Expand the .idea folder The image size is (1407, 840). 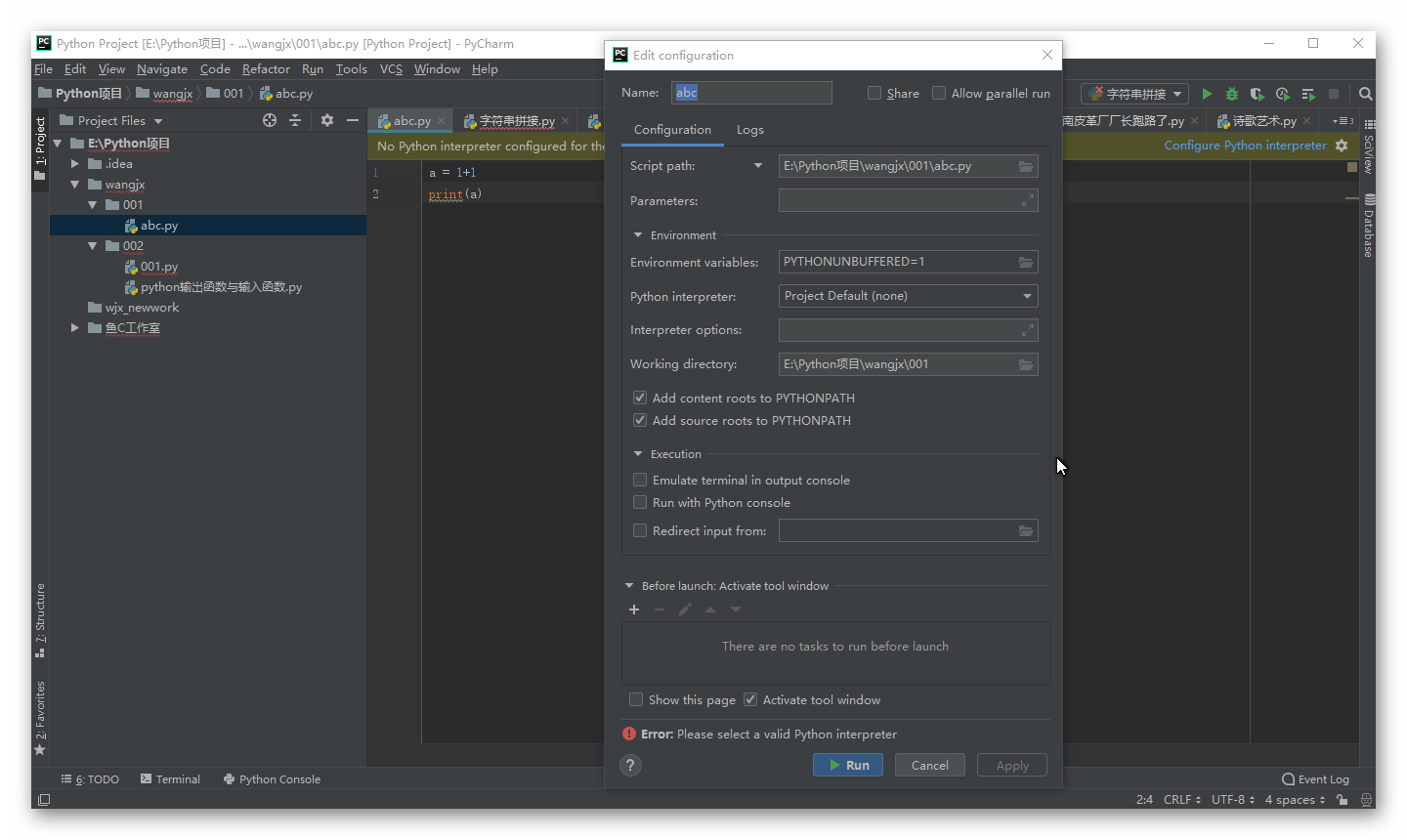click(x=75, y=164)
